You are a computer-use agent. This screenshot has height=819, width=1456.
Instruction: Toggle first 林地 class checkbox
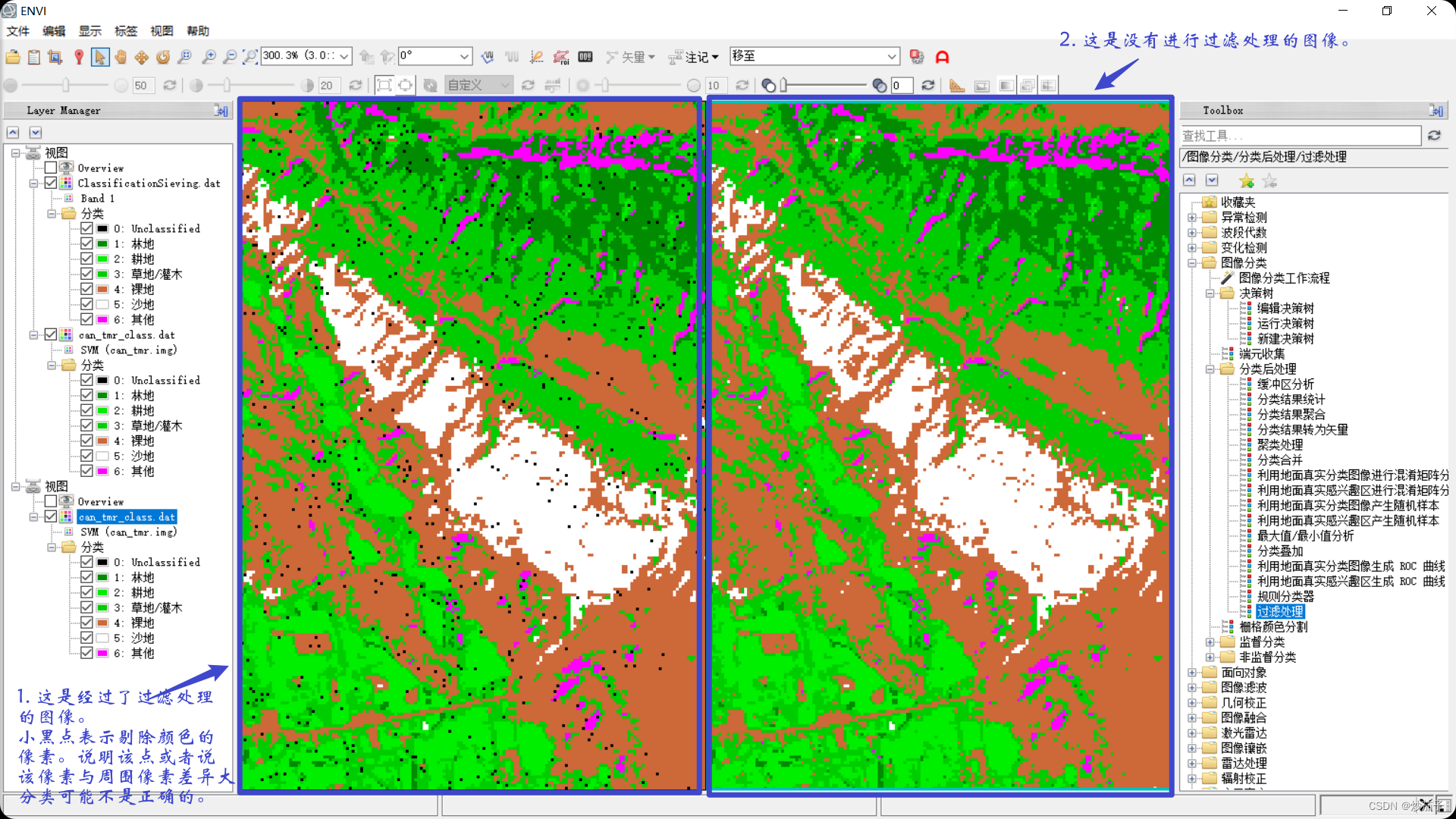tap(86, 243)
